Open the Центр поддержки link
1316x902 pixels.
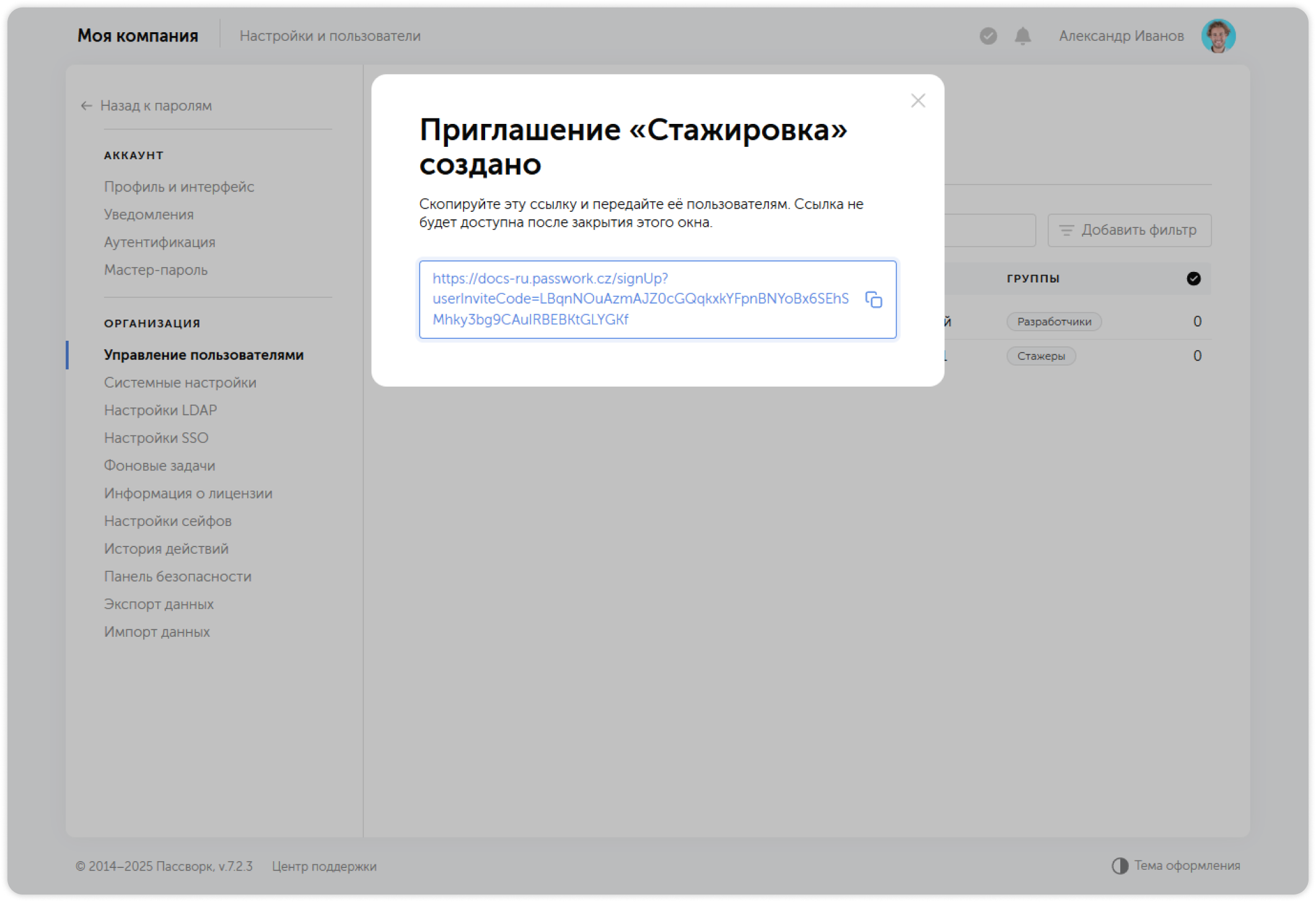[324, 866]
